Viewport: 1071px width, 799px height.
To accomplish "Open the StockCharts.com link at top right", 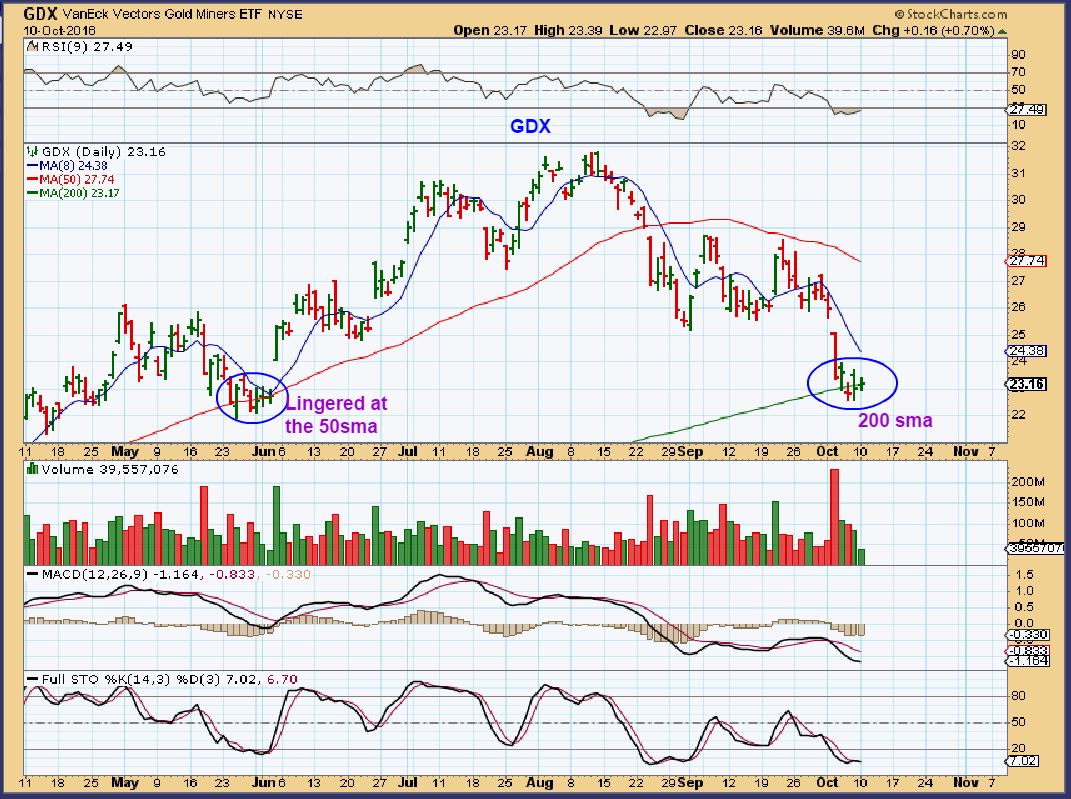I will click(950, 14).
